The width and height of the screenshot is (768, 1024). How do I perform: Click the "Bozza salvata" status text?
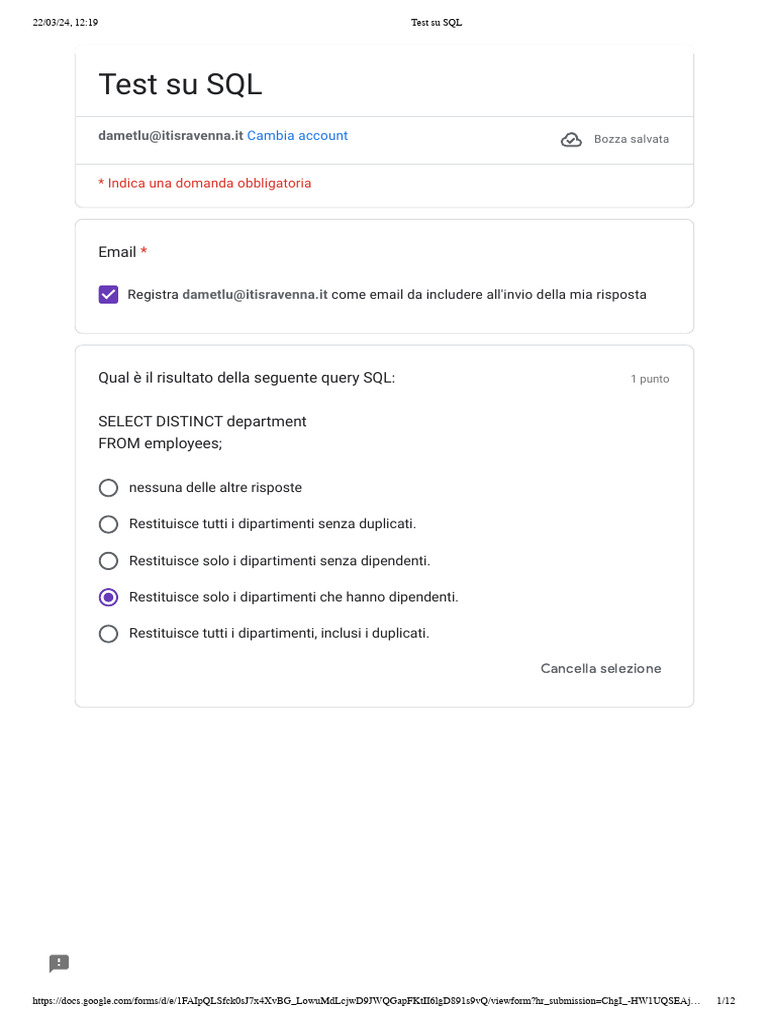(631, 140)
